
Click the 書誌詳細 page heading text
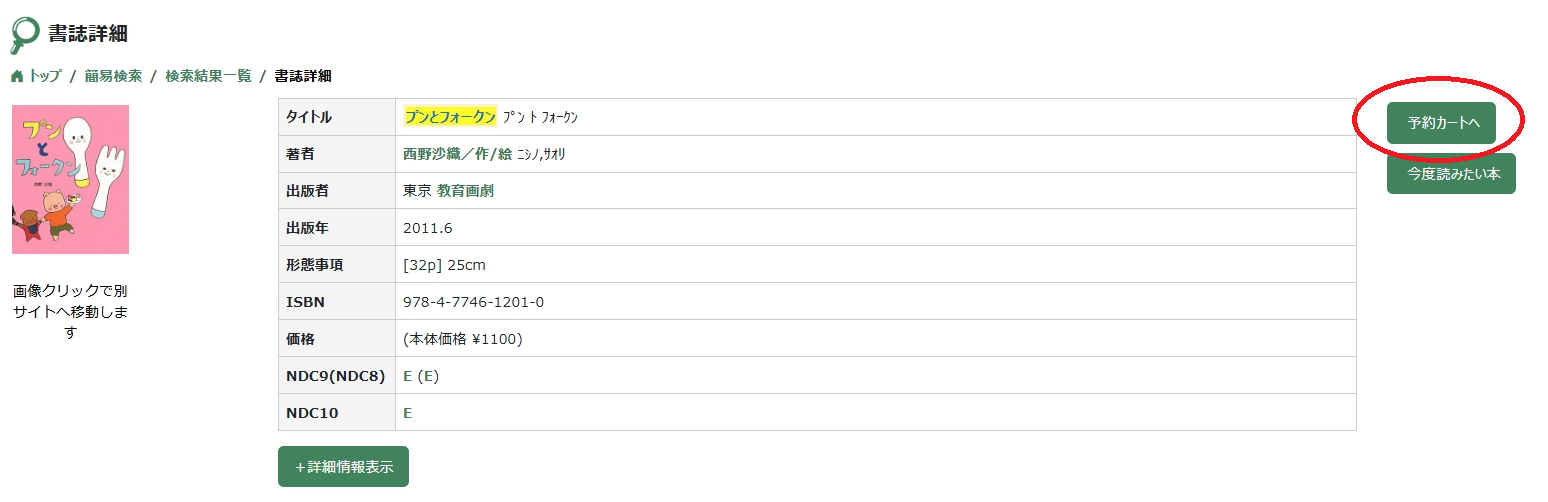[x=88, y=34]
